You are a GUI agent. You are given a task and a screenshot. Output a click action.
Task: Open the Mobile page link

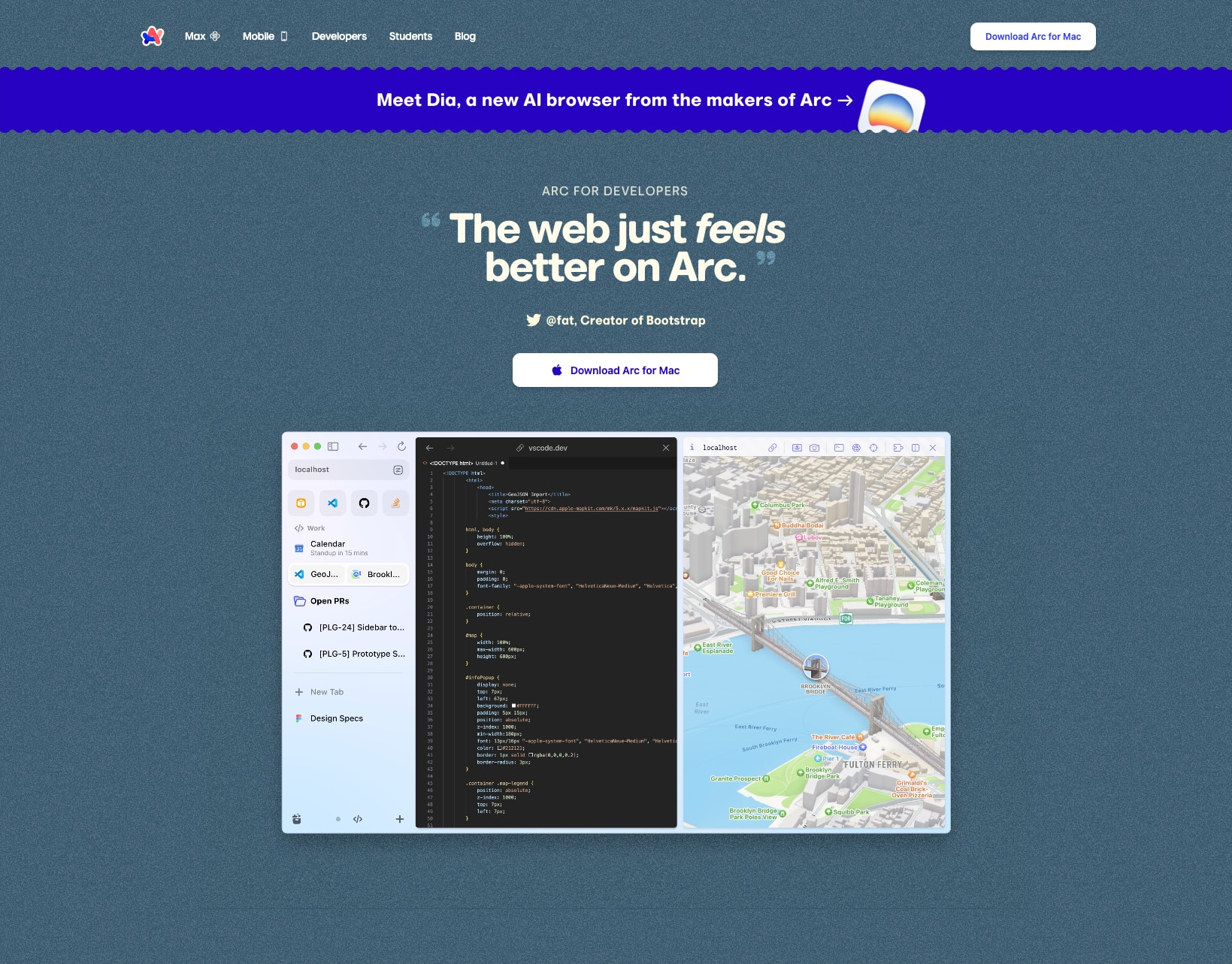(x=265, y=36)
